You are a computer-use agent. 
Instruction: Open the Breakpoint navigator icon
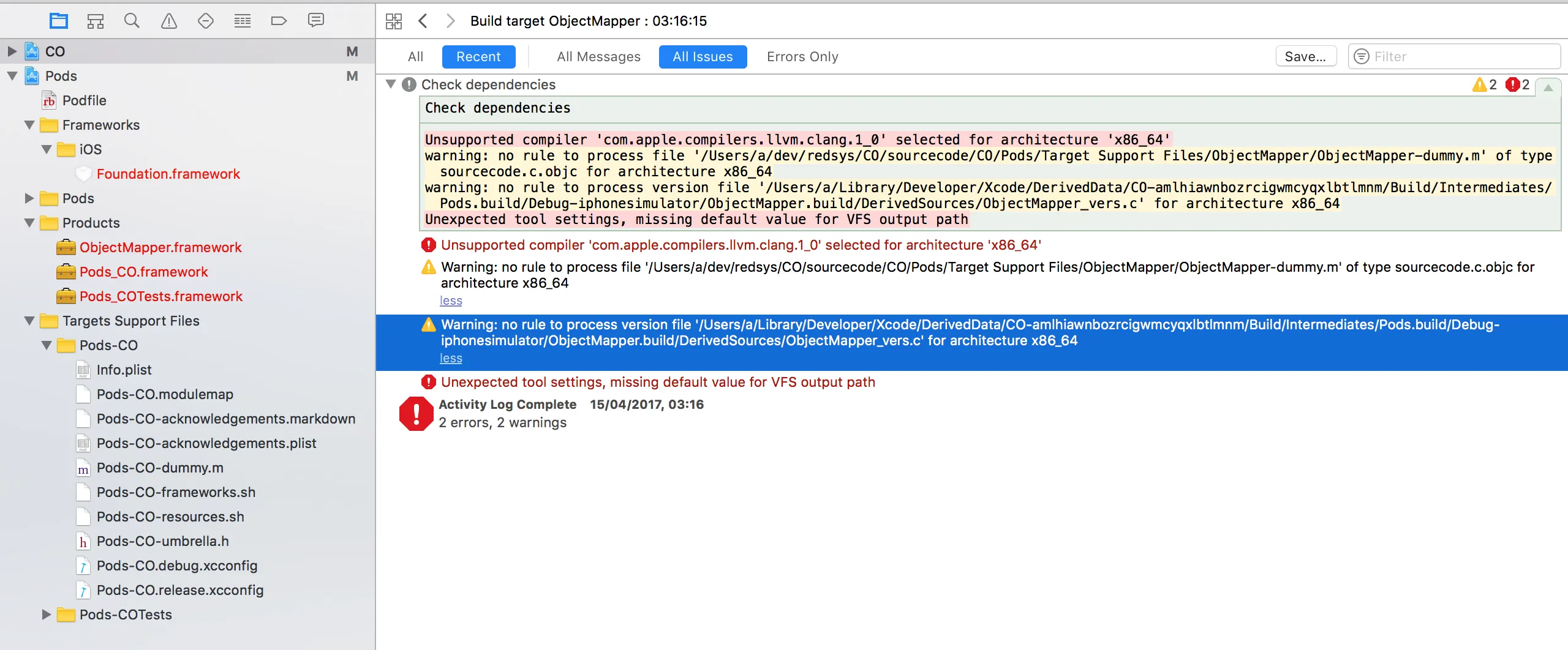(279, 21)
